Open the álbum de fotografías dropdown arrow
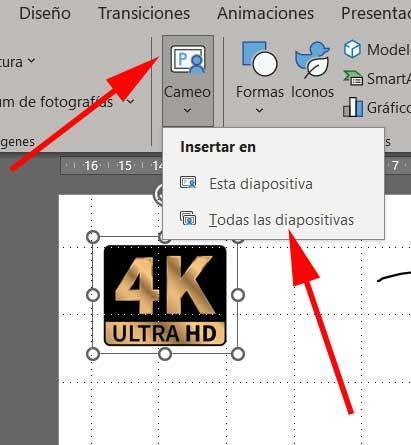Image resolution: width=411 pixels, height=445 pixels. [x=131, y=101]
